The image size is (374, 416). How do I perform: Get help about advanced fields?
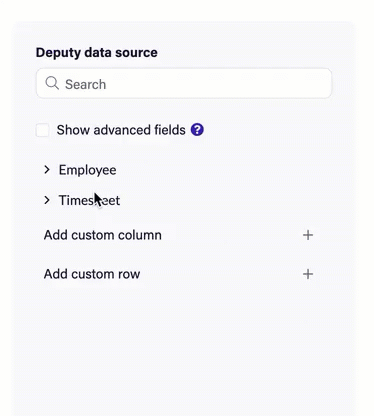pyautogui.click(x=197, y=130)
